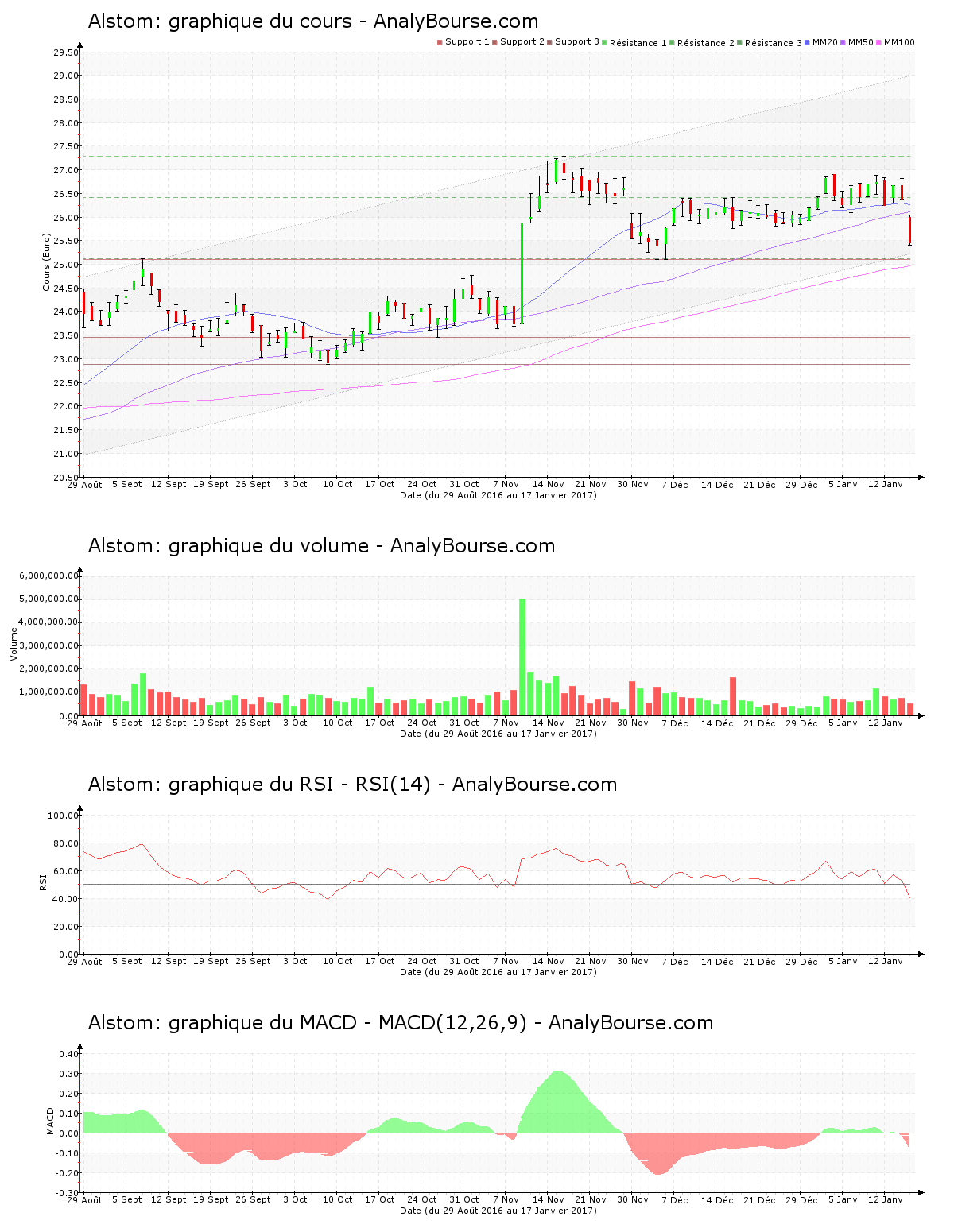The height and width of the screenshot is (1232, 954).
Task: Click the 'Alstom: graphique du cours' title
Action: click(312, 21)
